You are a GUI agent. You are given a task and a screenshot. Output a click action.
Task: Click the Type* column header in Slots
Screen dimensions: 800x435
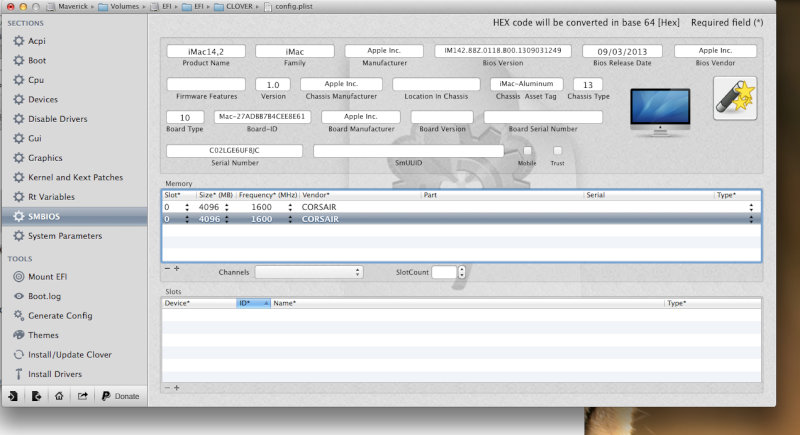tap(713, 303)
